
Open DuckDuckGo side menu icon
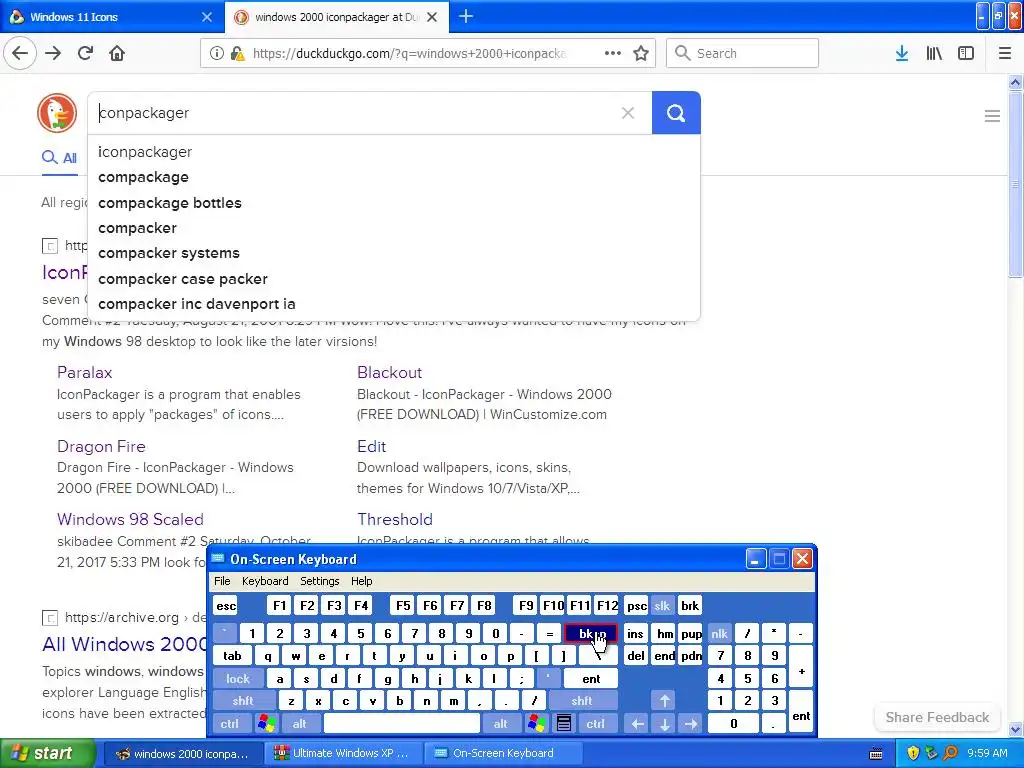coord(992,116)
